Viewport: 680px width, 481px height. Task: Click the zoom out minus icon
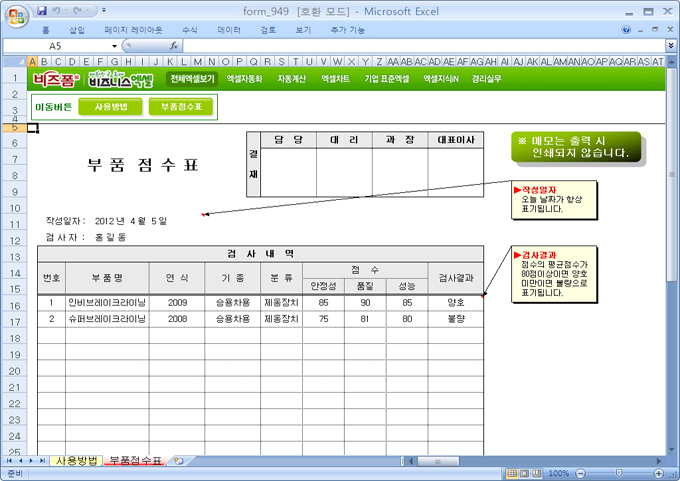[578, 473]
